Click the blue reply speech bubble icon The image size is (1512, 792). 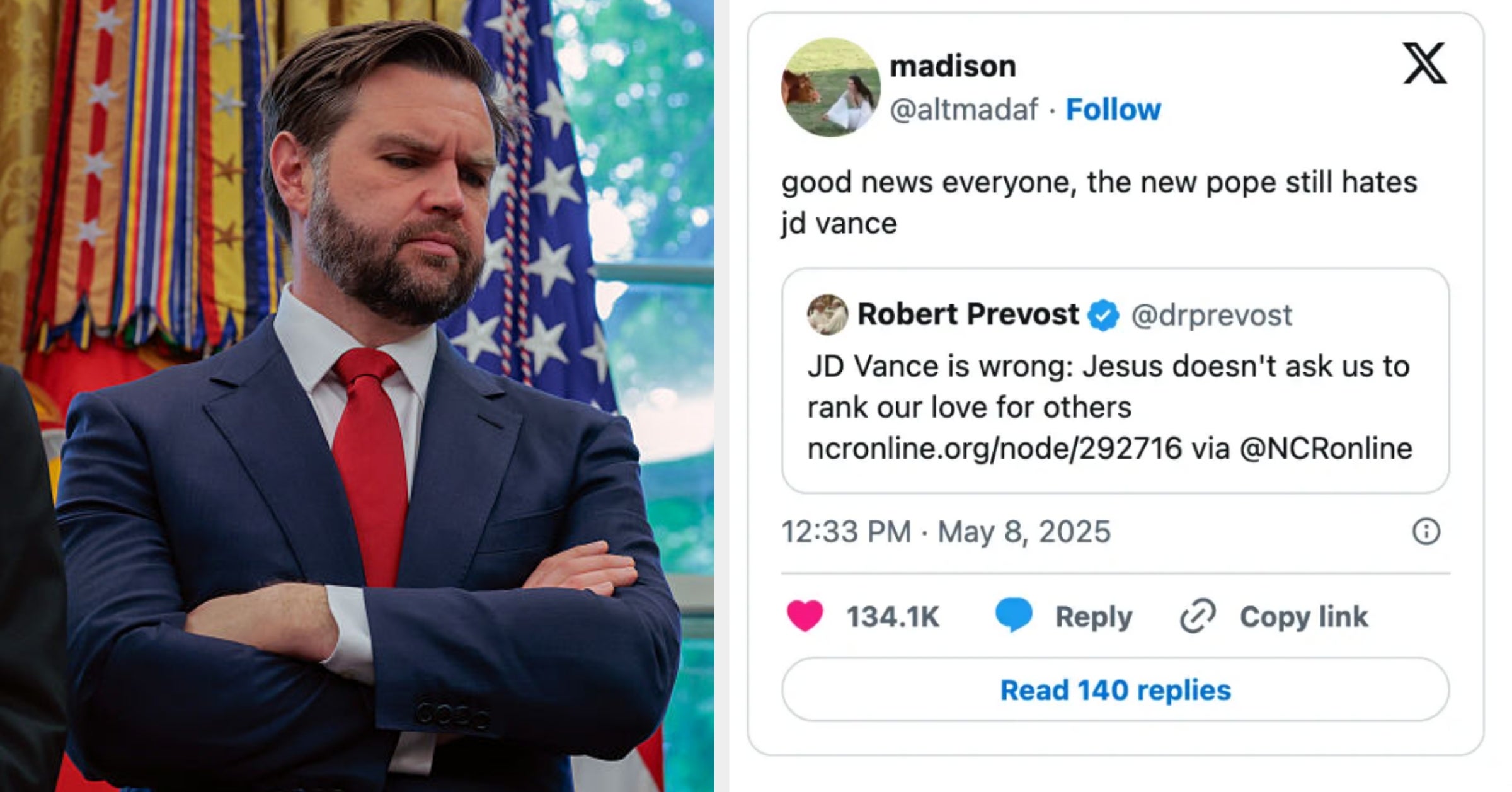click(x=1014, y=615)
